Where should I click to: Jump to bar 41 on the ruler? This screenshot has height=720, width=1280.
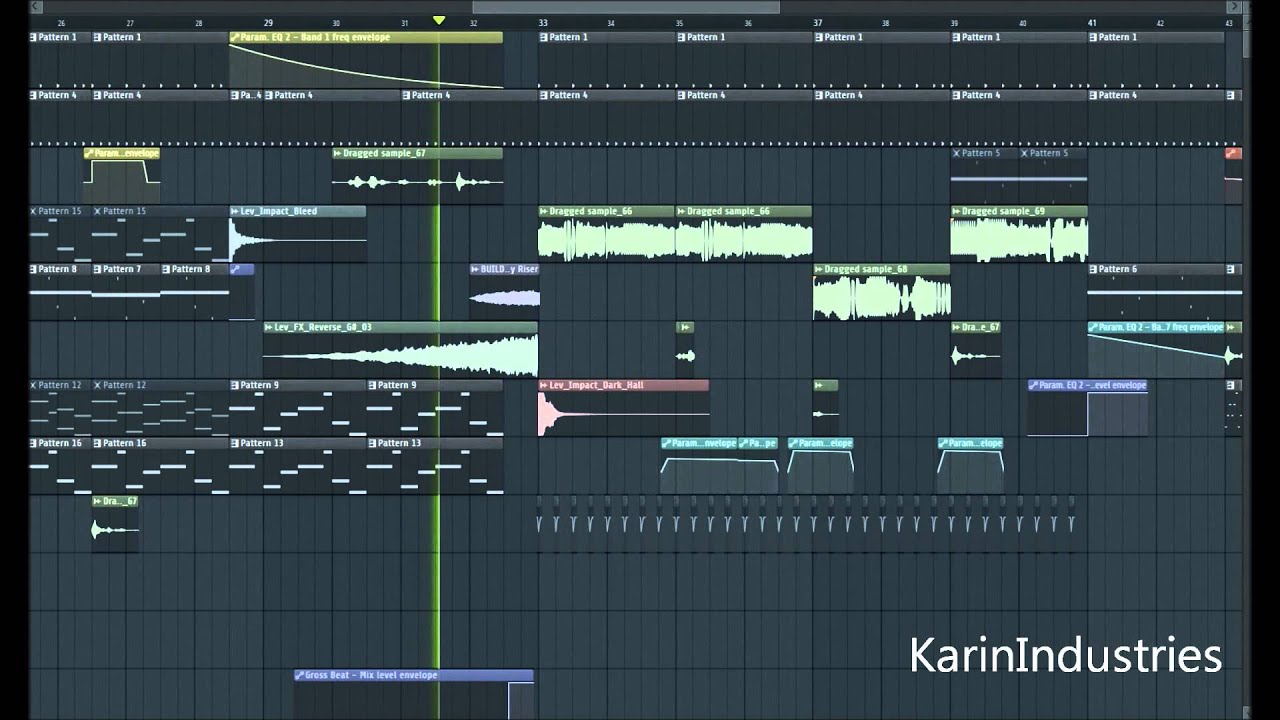coord(1092,22)
